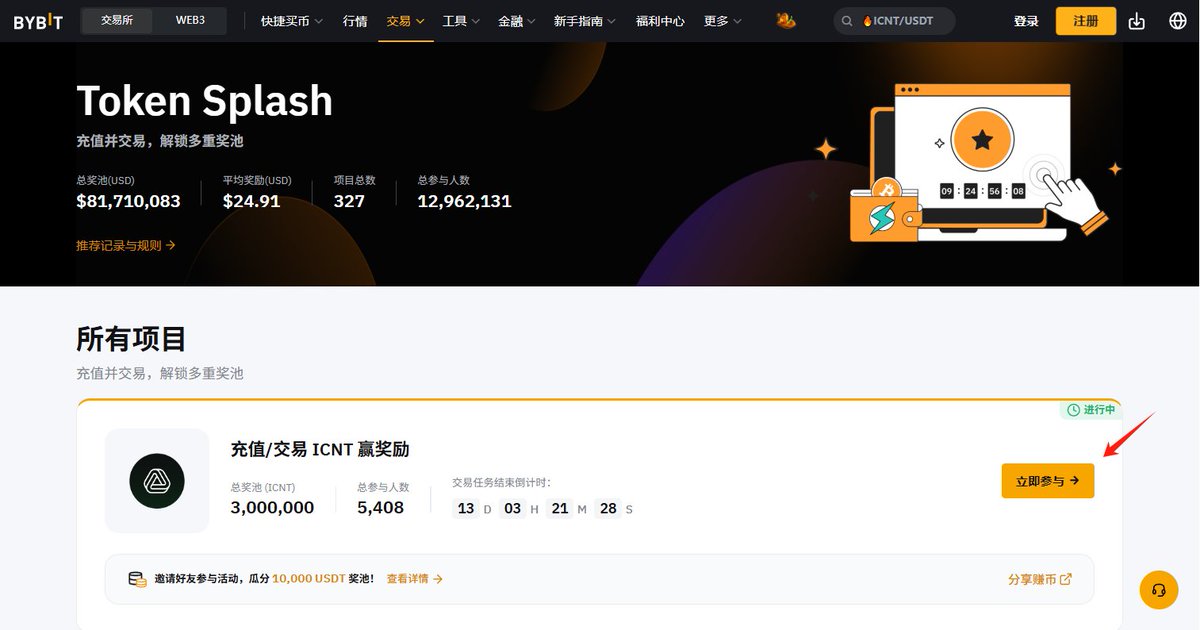Click the participant count 5,408
Viewport: 1200px width, 630px height.
point(381,507)
